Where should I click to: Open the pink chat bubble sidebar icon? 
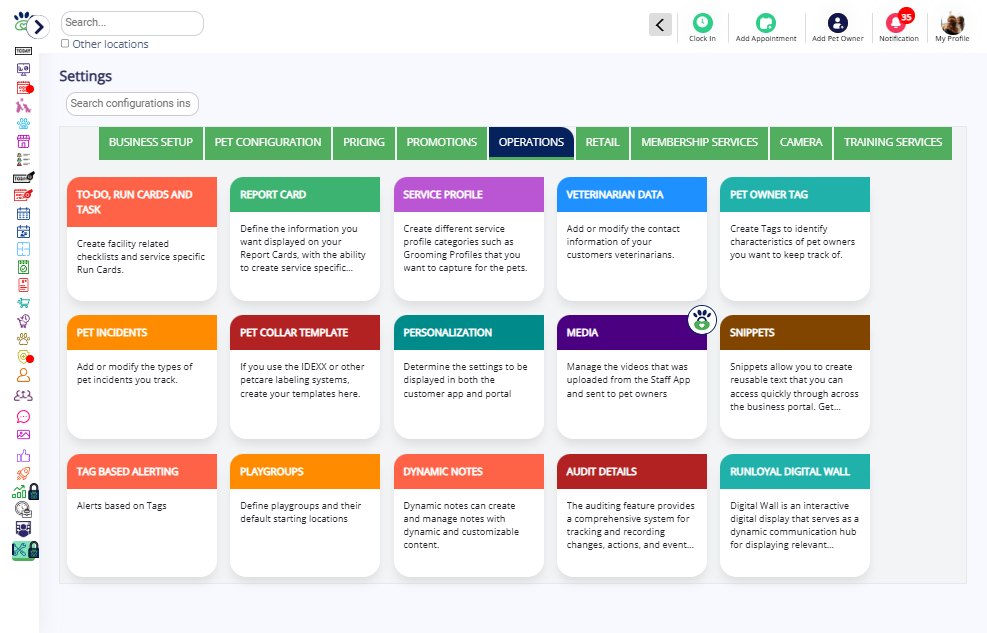click(x=23, y=417)
